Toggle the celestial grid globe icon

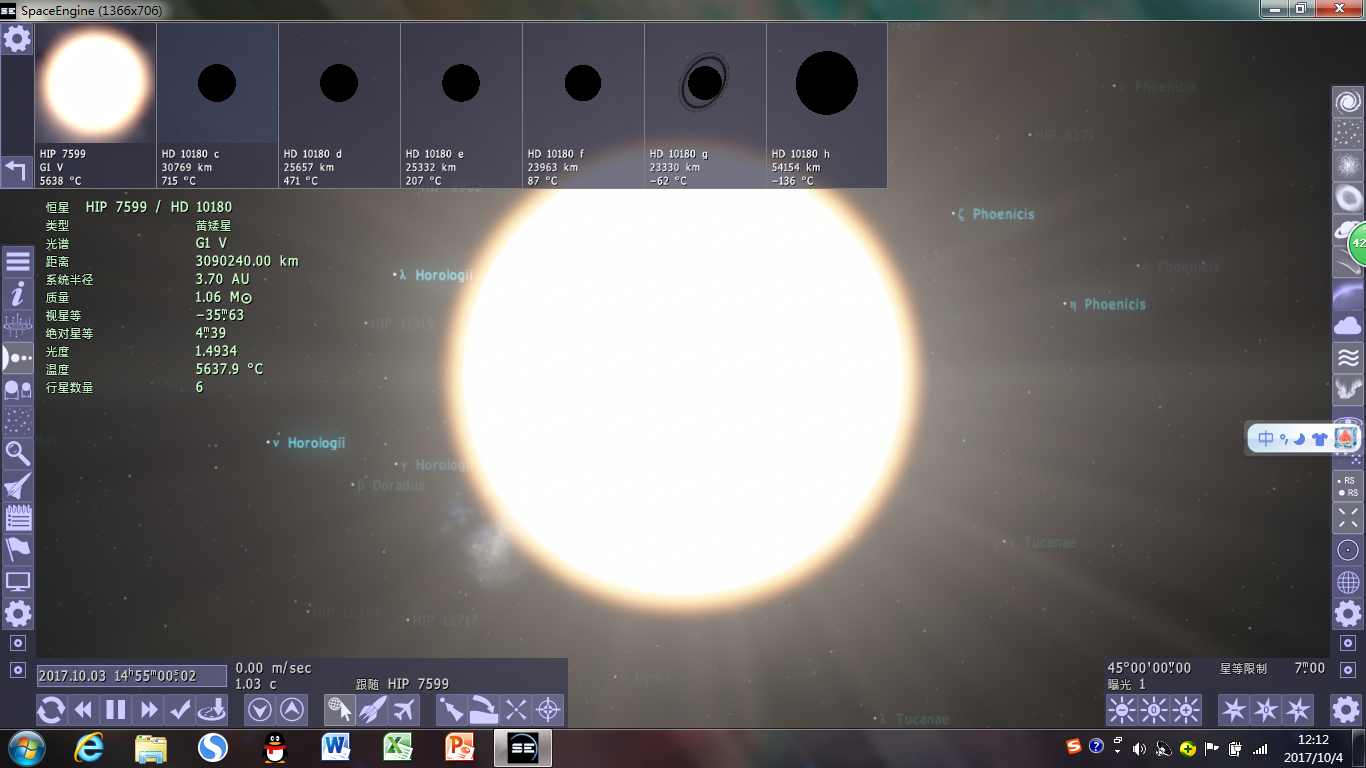tap(1348, 582)
